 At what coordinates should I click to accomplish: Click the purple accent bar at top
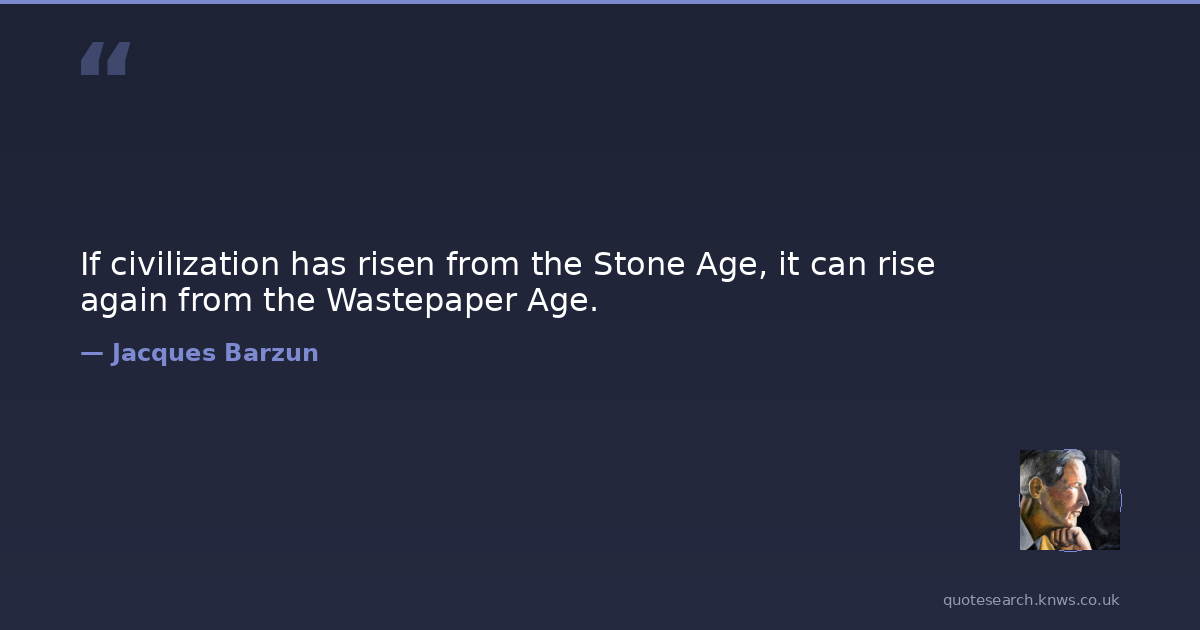tap(600, 2)
